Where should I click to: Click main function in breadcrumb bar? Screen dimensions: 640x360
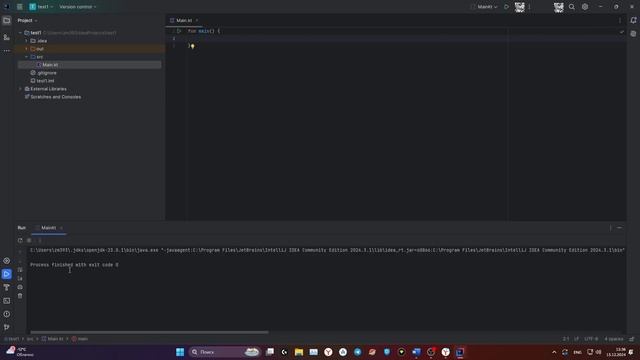pyautogui.click(x=80, y=339)
